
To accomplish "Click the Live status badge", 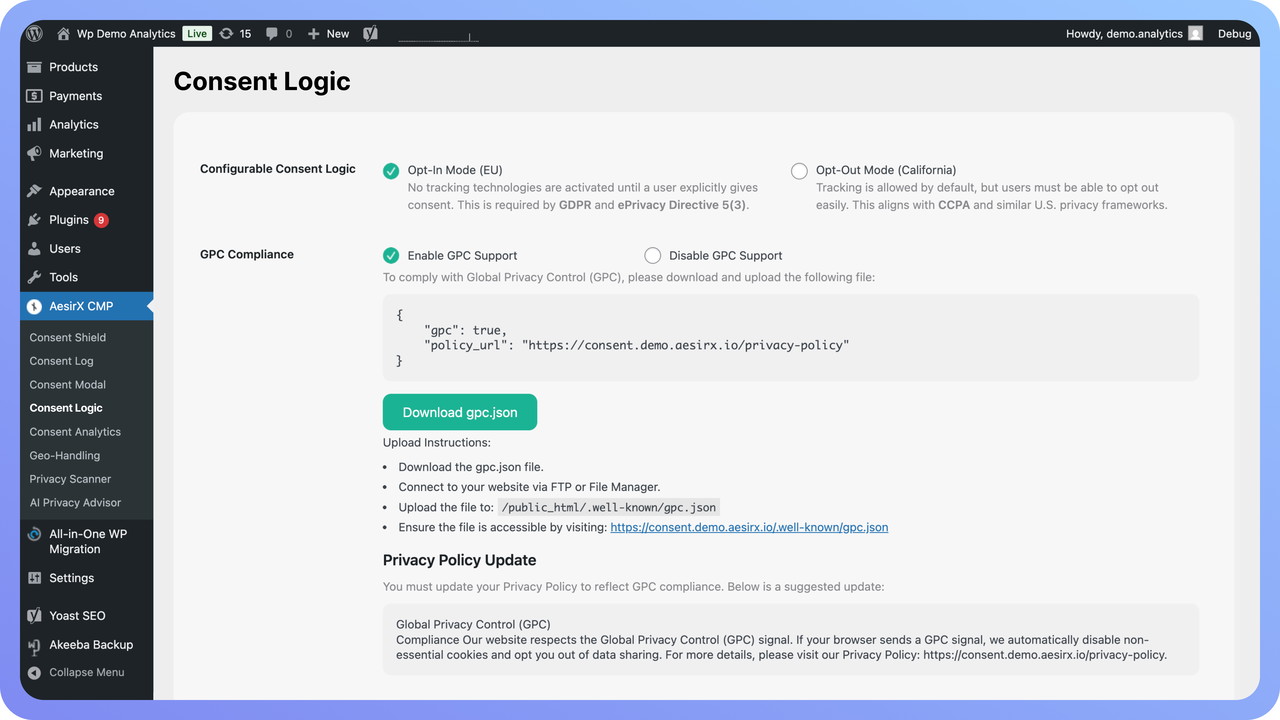I will click(x=197, y=33).
